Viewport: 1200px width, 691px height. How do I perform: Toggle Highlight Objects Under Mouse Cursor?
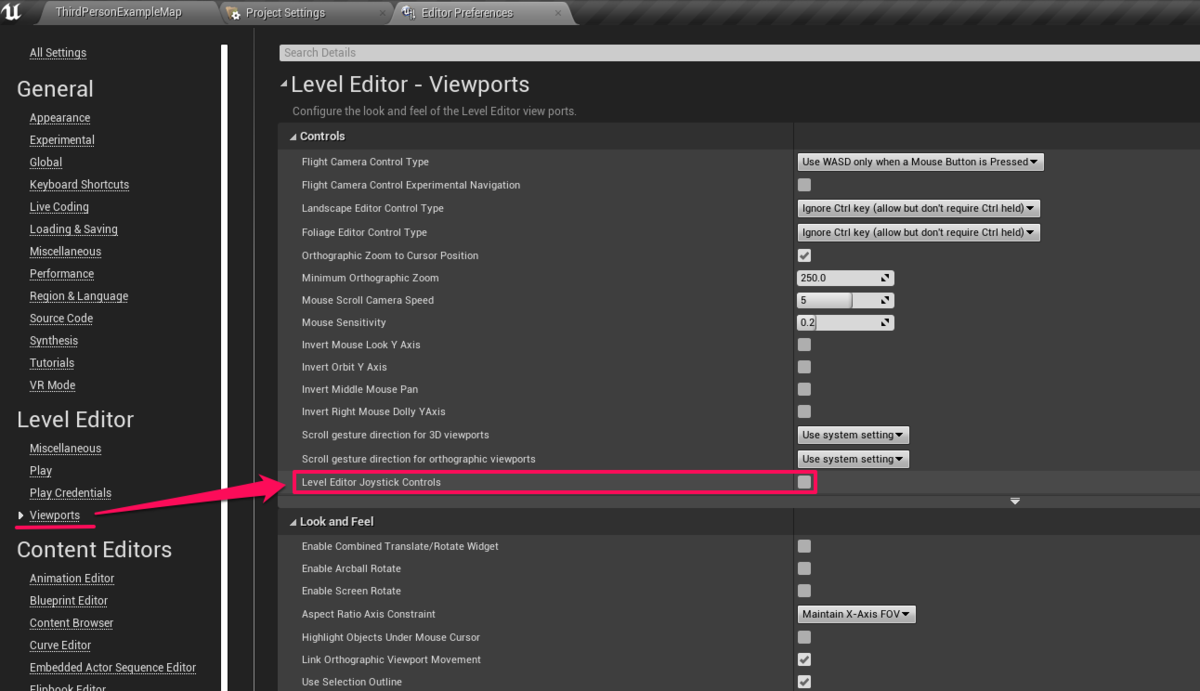pyautogui.click(x=804, y=637)
